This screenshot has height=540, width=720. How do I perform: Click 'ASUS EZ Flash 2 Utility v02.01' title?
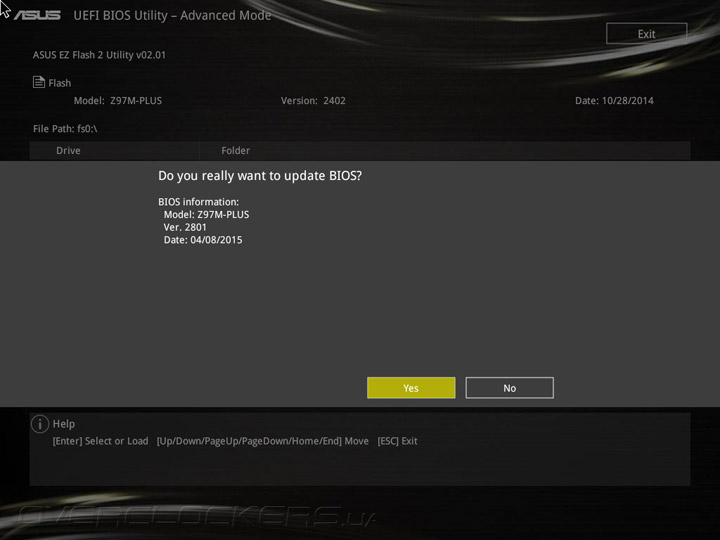coord(99,55)
